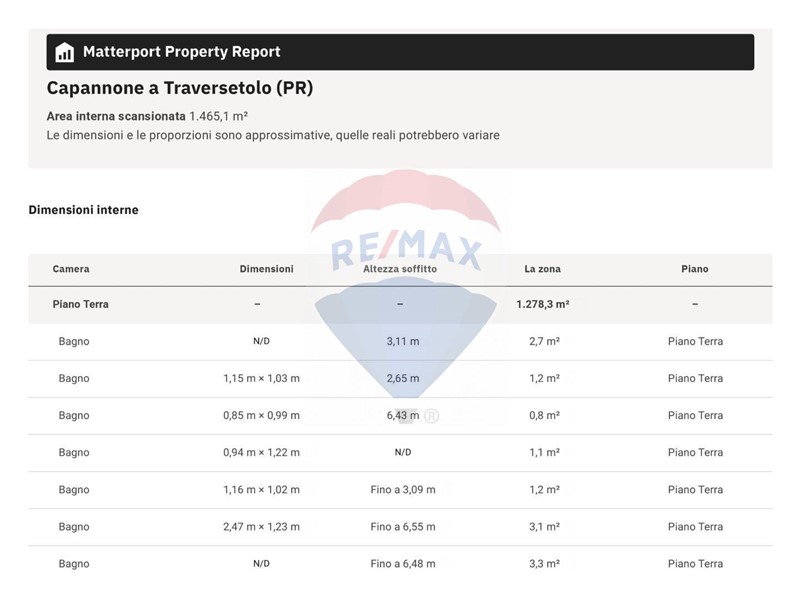800x600 pixels.
Task: Click the 1.278,3 m² total area cell
Action: click(543, 304)
